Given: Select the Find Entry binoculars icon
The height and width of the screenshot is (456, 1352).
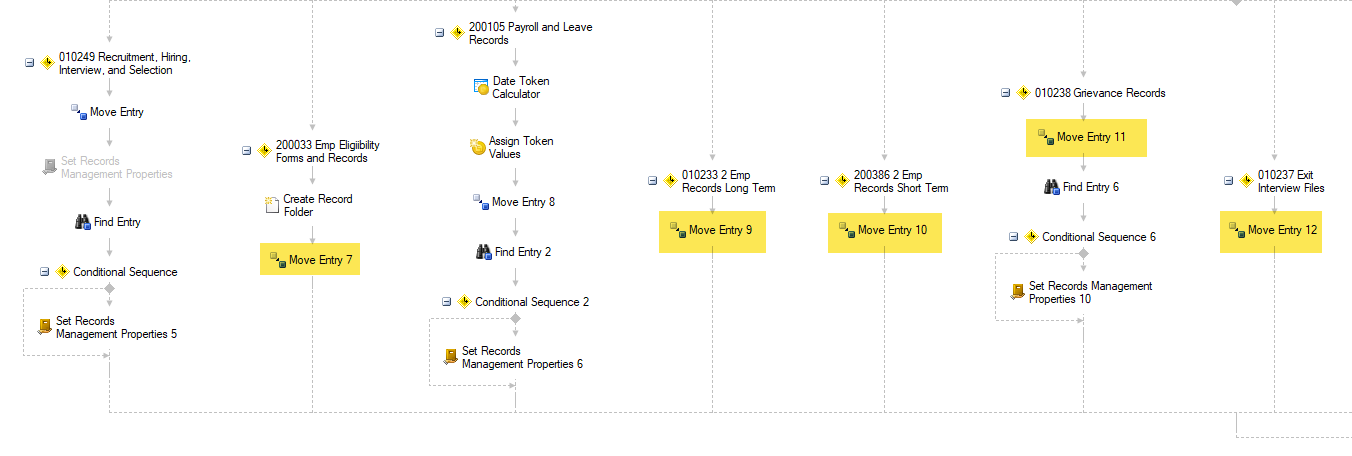Looking at the screenshot, I should [83, 222].
